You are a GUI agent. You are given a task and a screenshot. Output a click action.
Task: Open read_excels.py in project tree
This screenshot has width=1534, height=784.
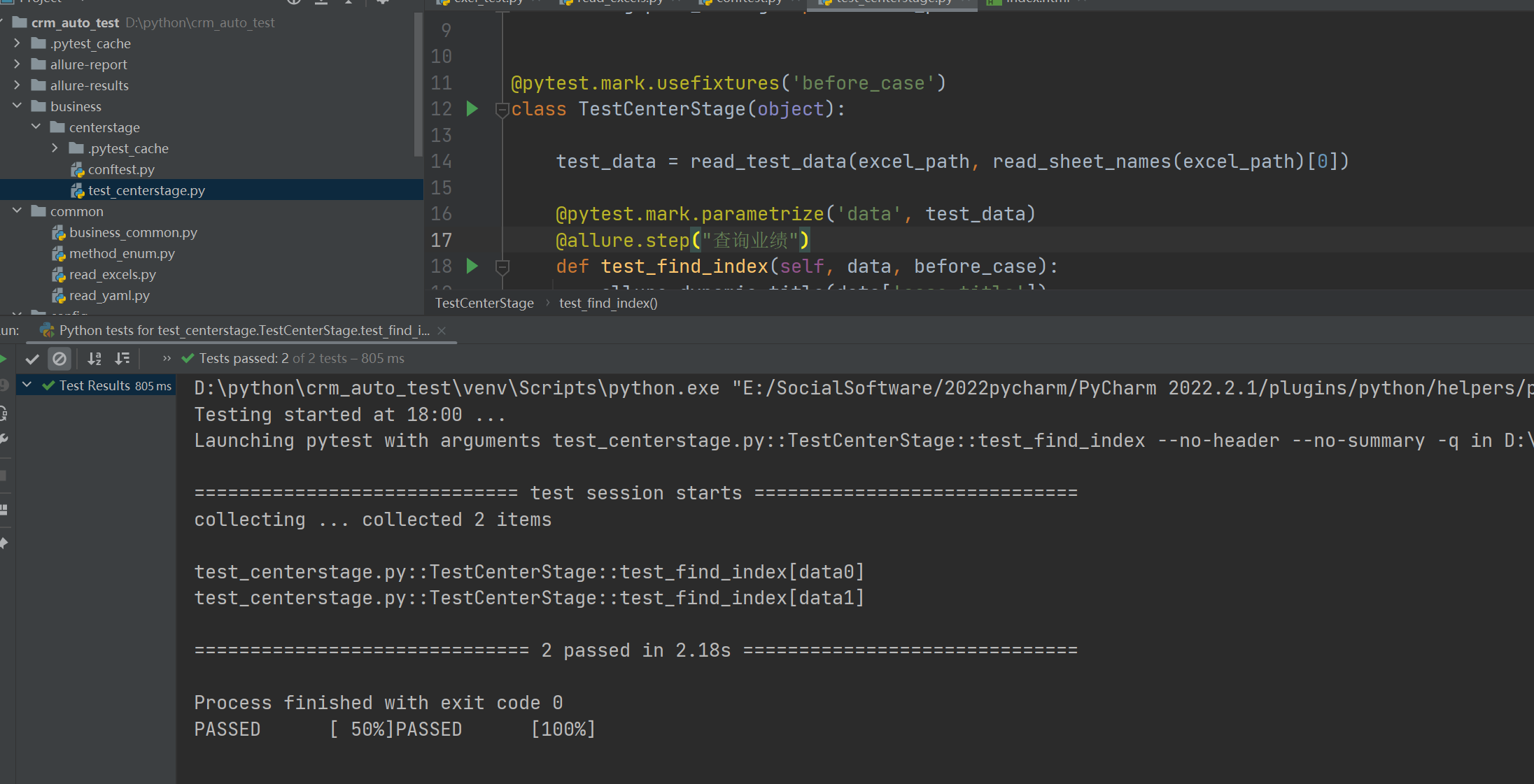112,274
